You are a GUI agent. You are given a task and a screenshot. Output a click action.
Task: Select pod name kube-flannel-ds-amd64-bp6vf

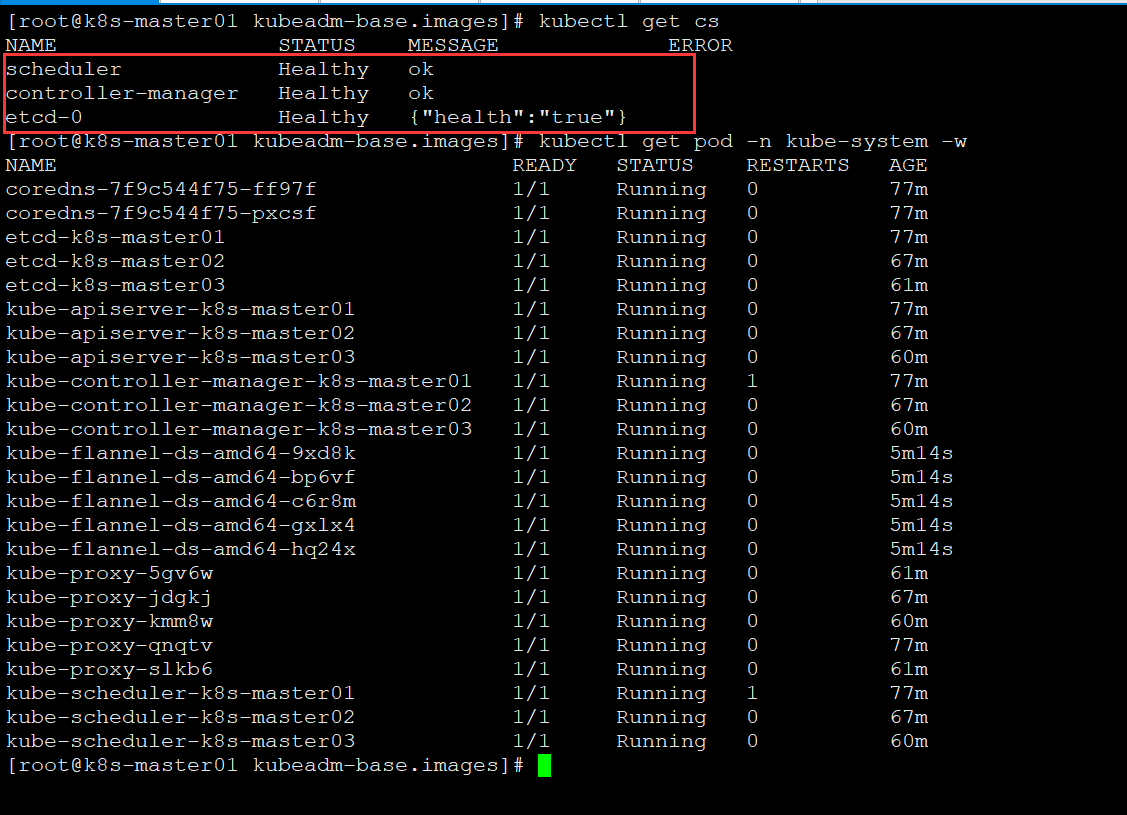coord(180,477)
